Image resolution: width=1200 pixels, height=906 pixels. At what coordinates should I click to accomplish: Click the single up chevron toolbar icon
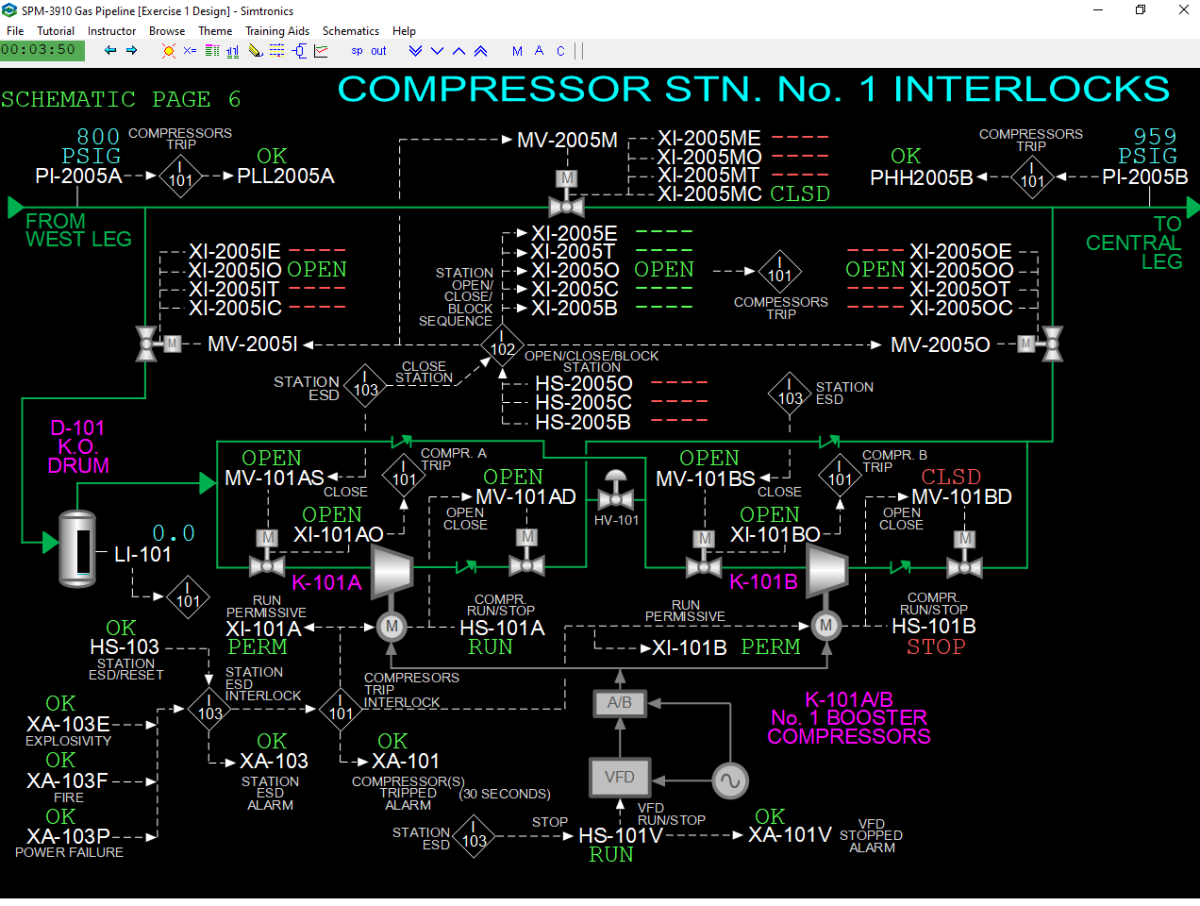459,51
